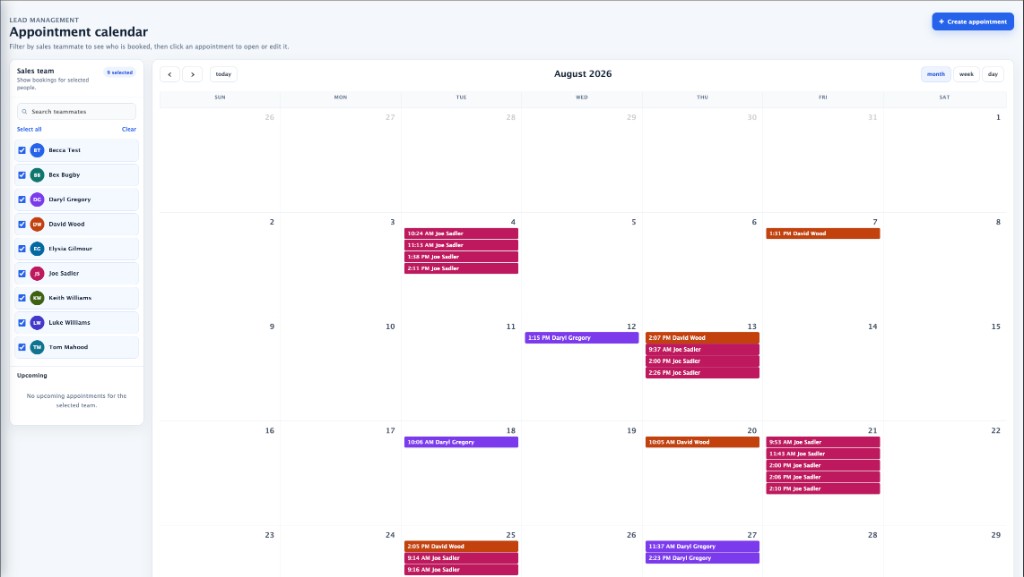1024x577 pixels.
Task: Switch to the week view tab
Action: (x=967, y=74)
